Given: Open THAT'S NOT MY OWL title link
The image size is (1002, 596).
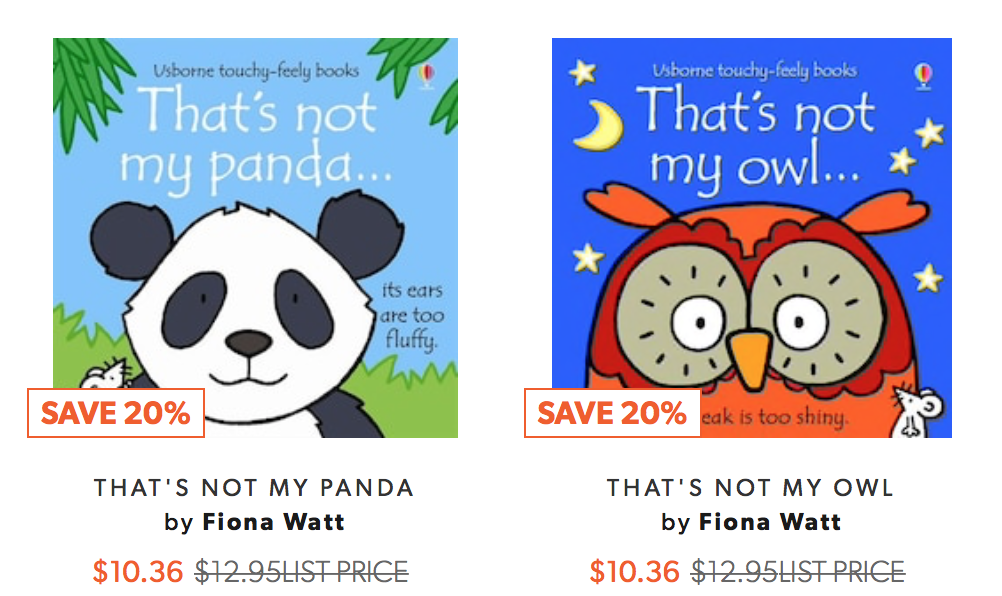Looking at the screenshot, I should (x=751, y=488).
